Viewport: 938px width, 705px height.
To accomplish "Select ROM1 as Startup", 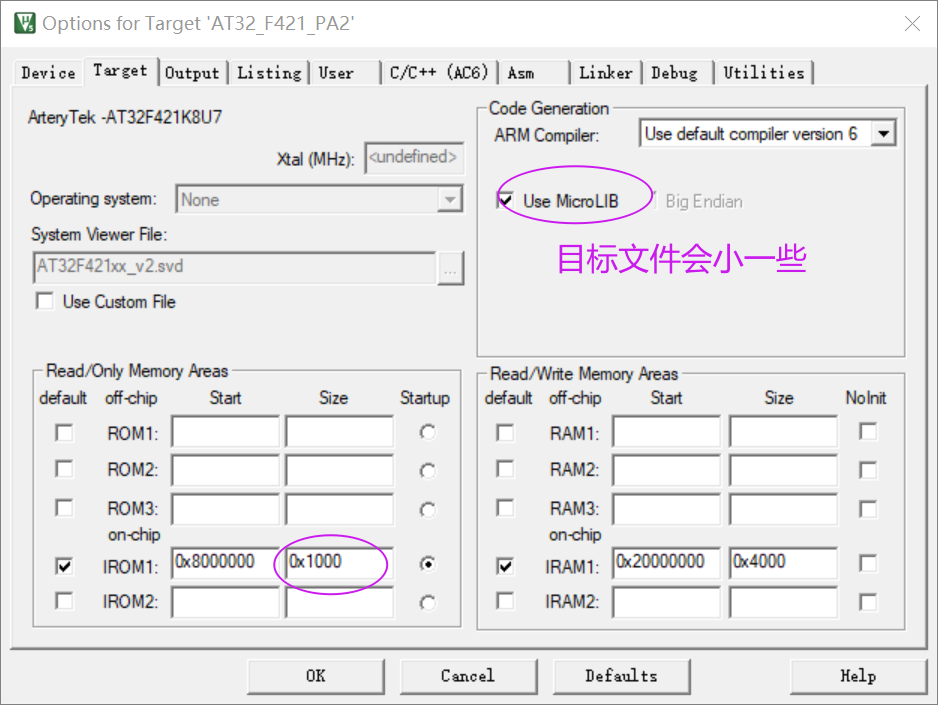I will coord(428,432).
